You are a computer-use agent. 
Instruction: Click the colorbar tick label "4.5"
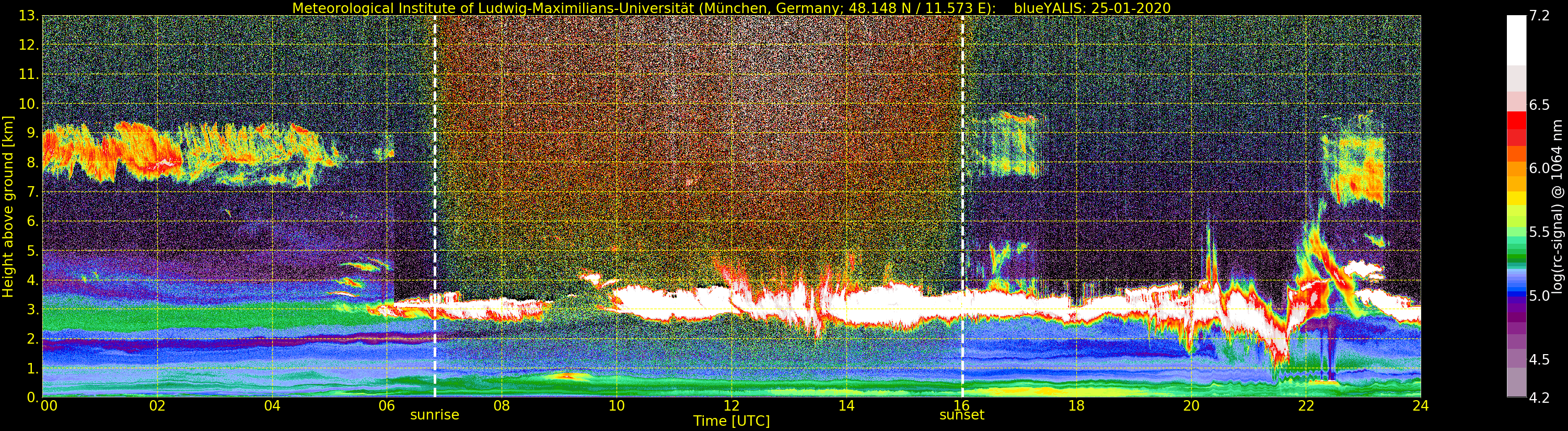[x=1539, y=360]
